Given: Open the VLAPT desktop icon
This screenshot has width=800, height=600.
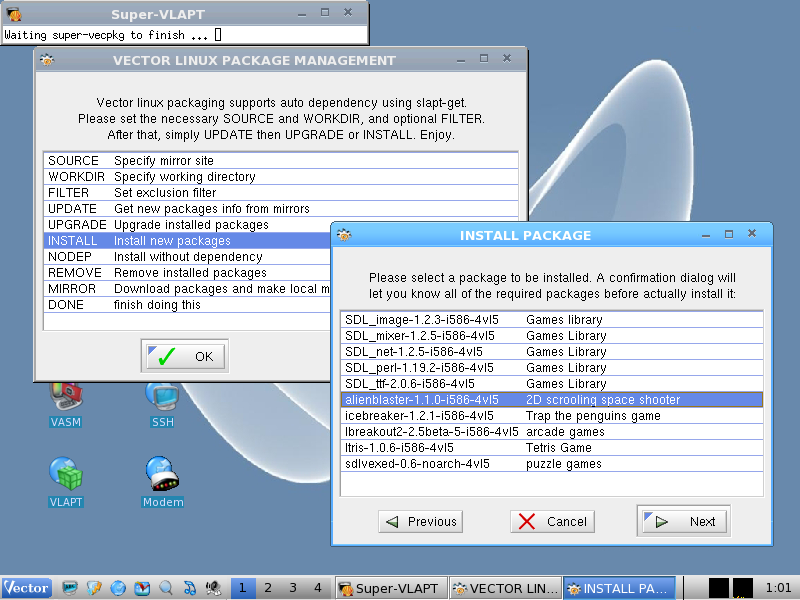Looking at the screenshot, I should (x=65, y=480).
